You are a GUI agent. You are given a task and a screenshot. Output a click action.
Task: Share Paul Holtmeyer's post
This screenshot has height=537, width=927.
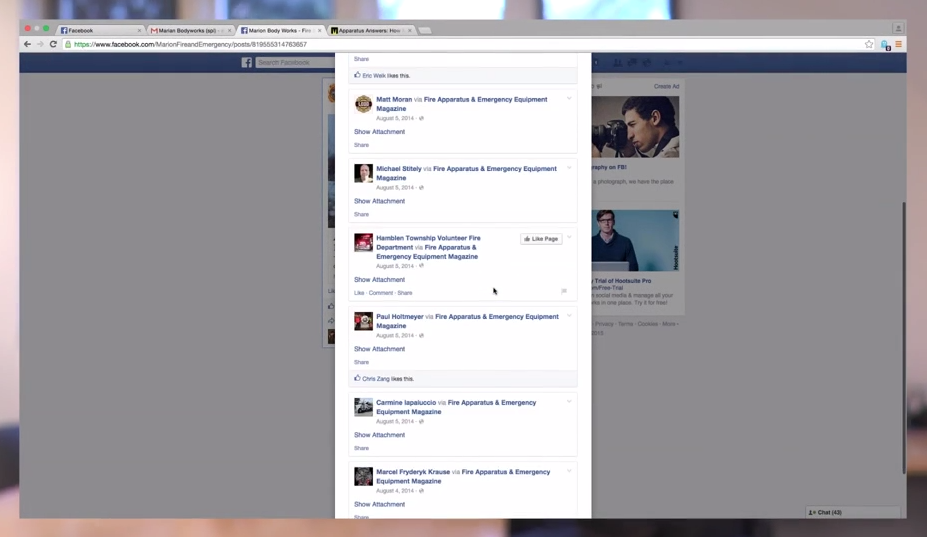point(361,362)
